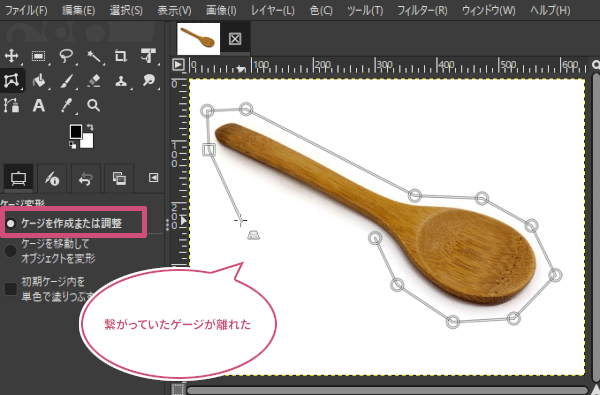Click the white background color swatch
Image resolution: width=600 pixels, height=395 pixels.
click(x=88, y=142)
